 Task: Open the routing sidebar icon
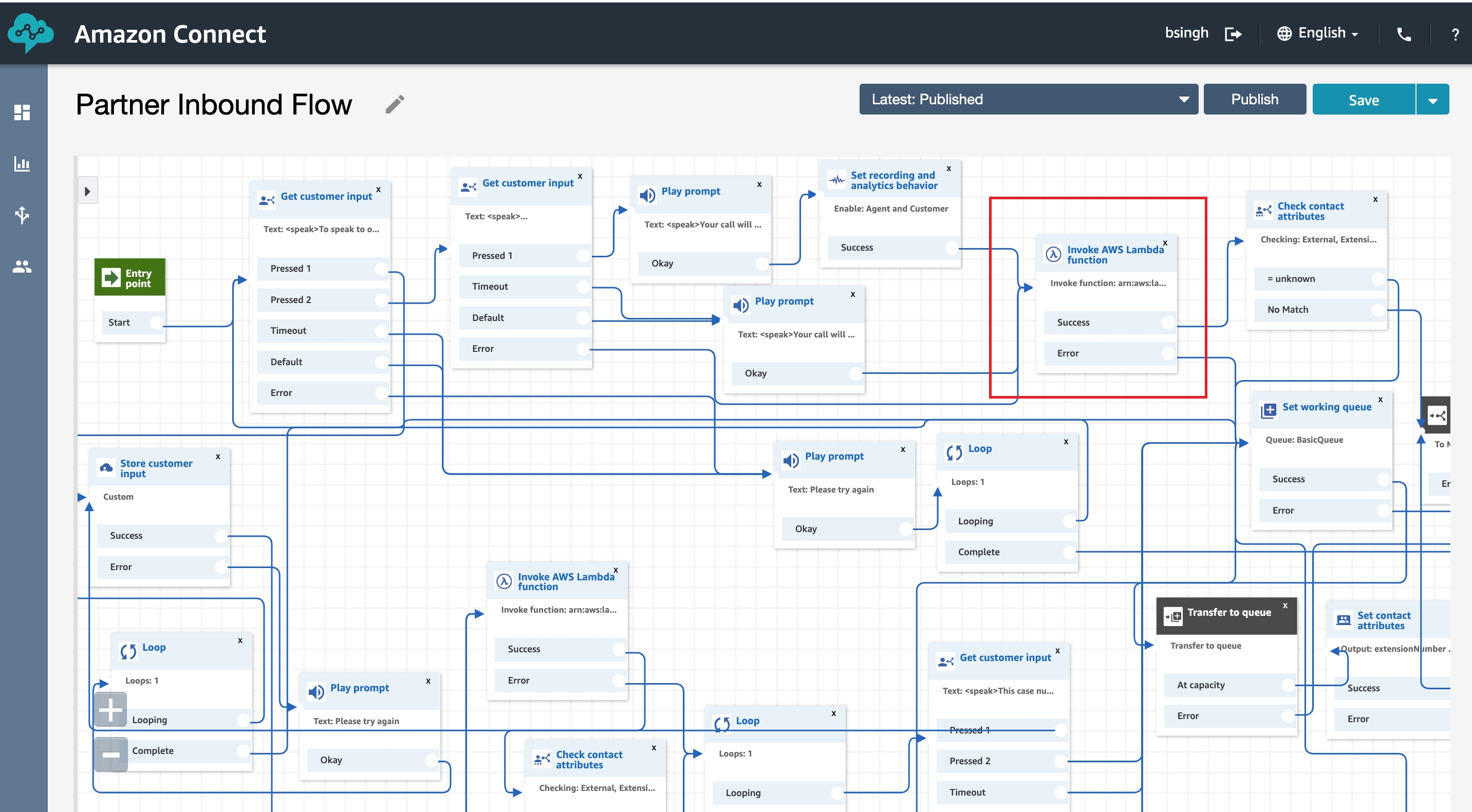22,215
